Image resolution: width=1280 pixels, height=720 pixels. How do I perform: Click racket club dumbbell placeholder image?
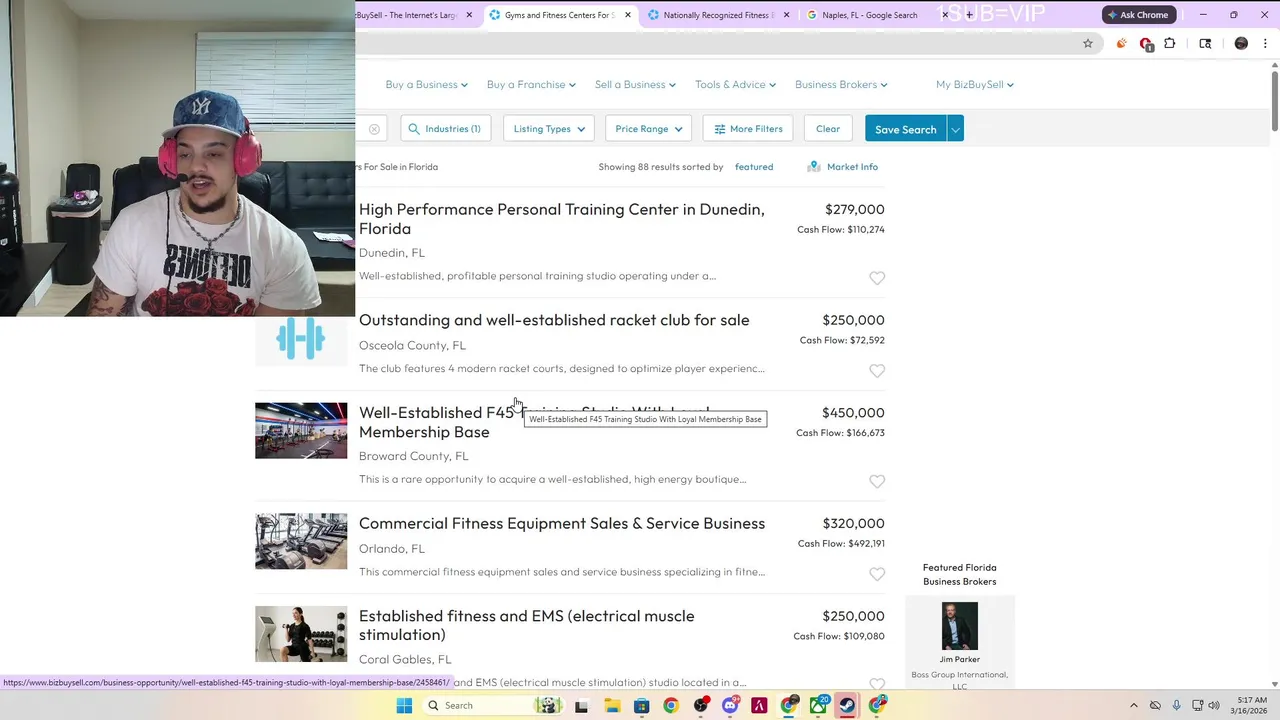(x=301, y=338)
